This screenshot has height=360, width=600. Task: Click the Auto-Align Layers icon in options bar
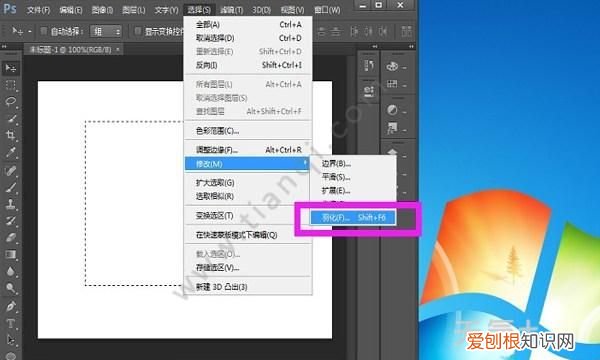[x=406, y=31]
